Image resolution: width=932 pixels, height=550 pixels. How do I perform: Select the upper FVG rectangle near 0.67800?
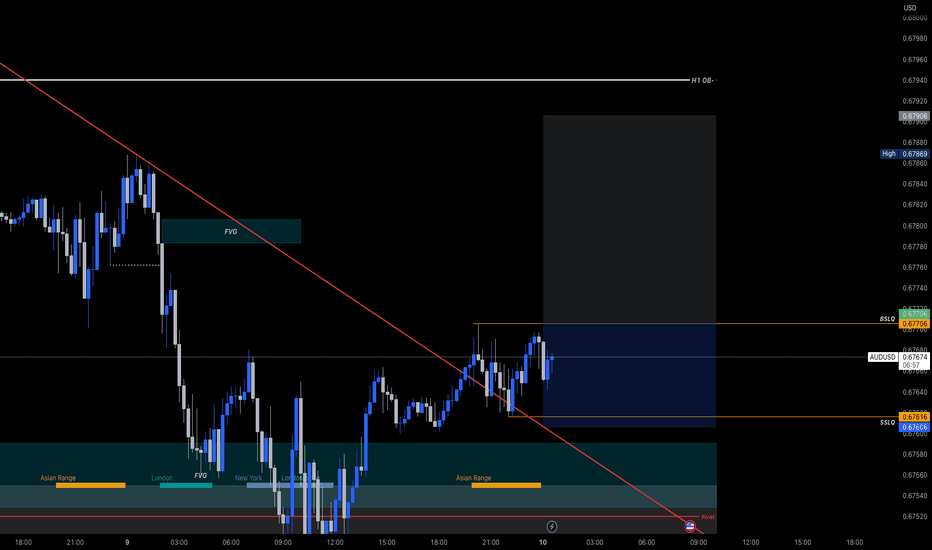tap(231, 231)
